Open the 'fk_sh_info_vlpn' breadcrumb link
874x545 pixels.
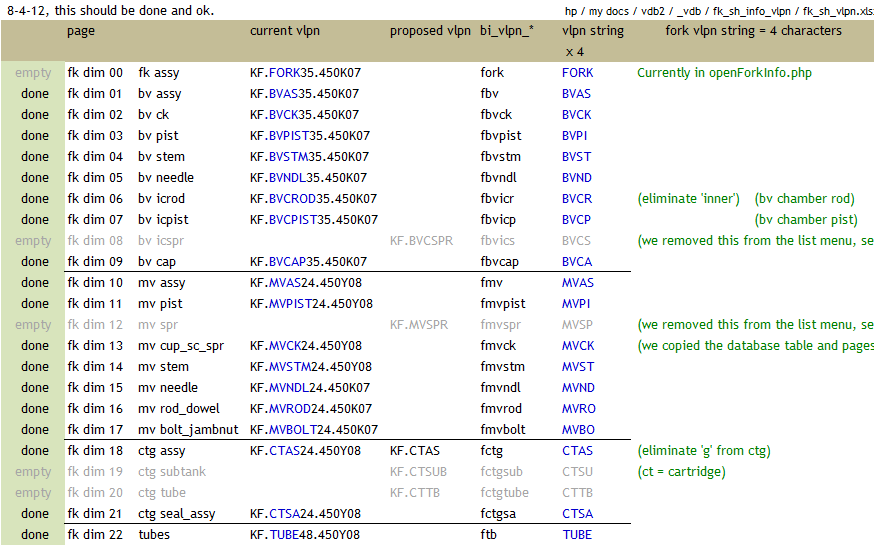tap(753, 11)
